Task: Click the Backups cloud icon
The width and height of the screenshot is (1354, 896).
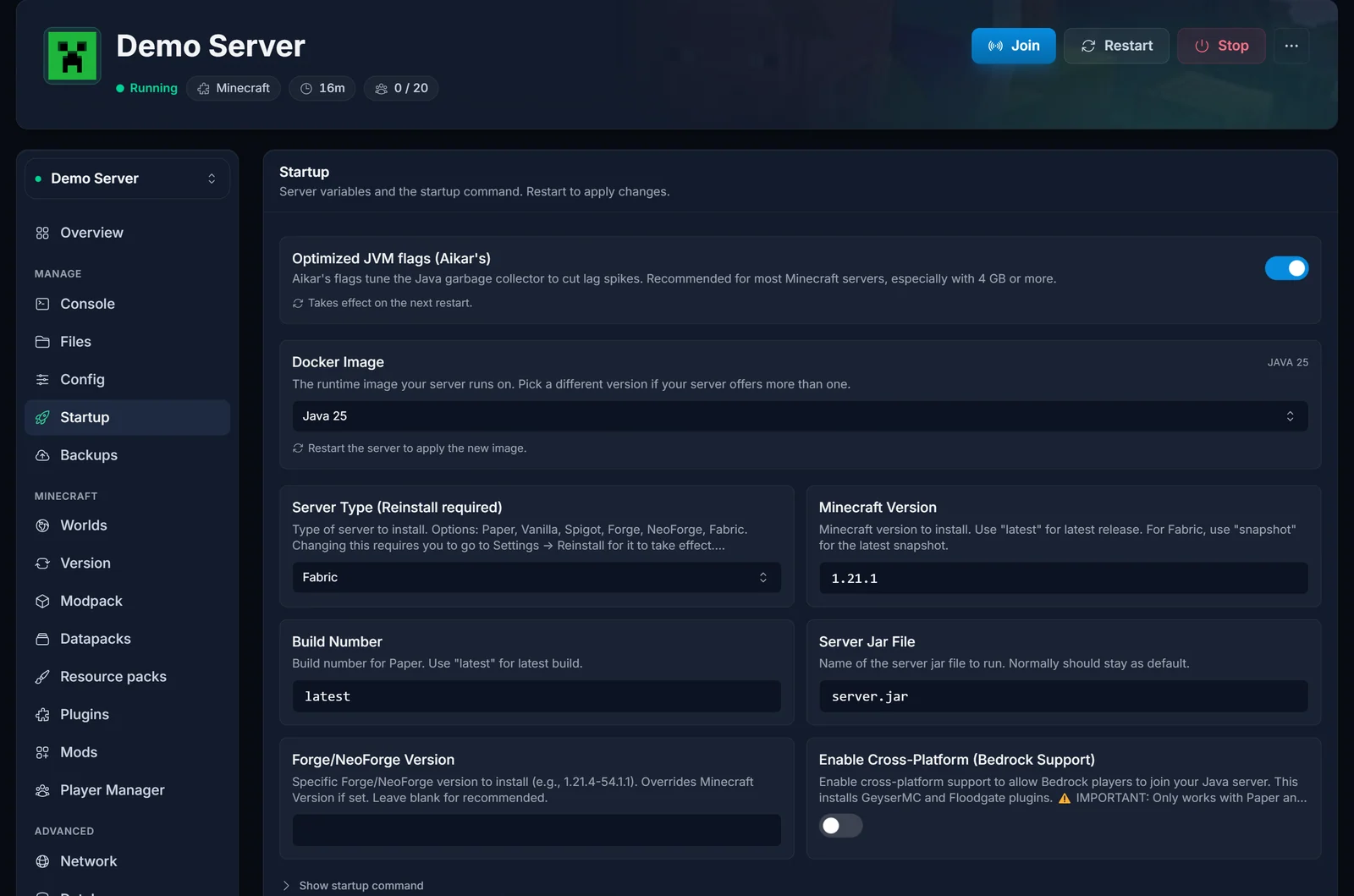Action: click(42, 455)
